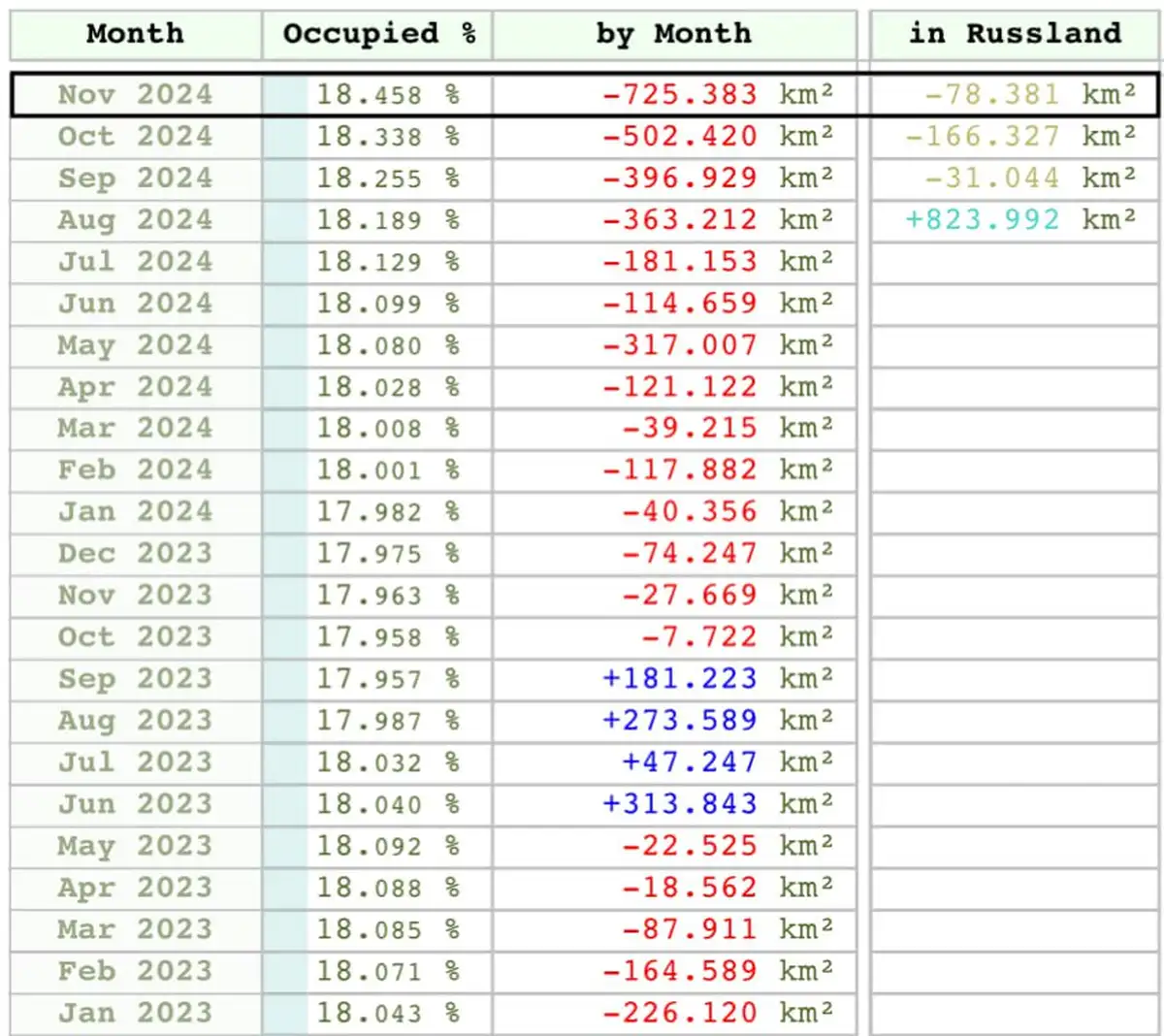
Task: Select the Sep 2023 month cell
Action: tap(135, 679)
